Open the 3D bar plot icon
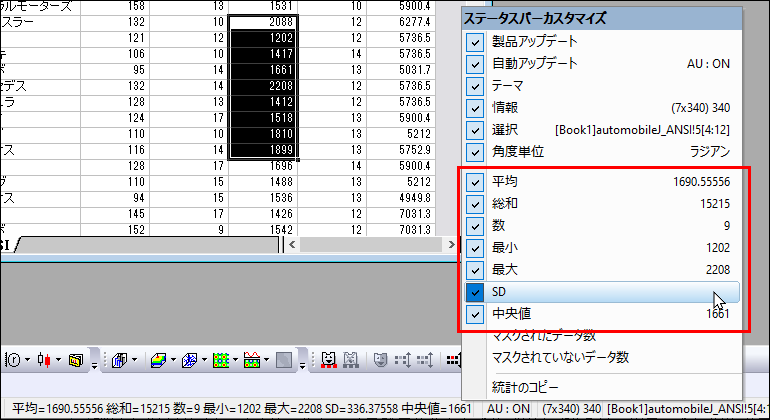The image size is (770, 420). tap(118, 360)
